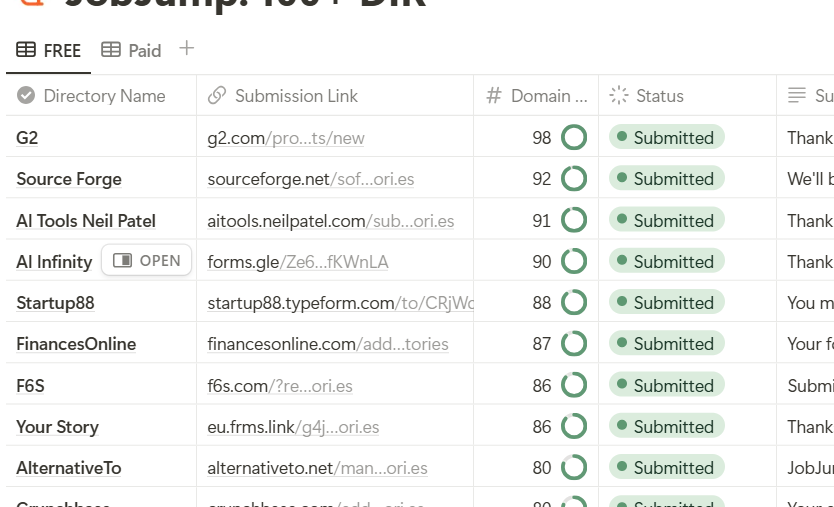Click the Submitted status for F6S
The height and width of the screenshot is (507, 834).
coord(667,386)
